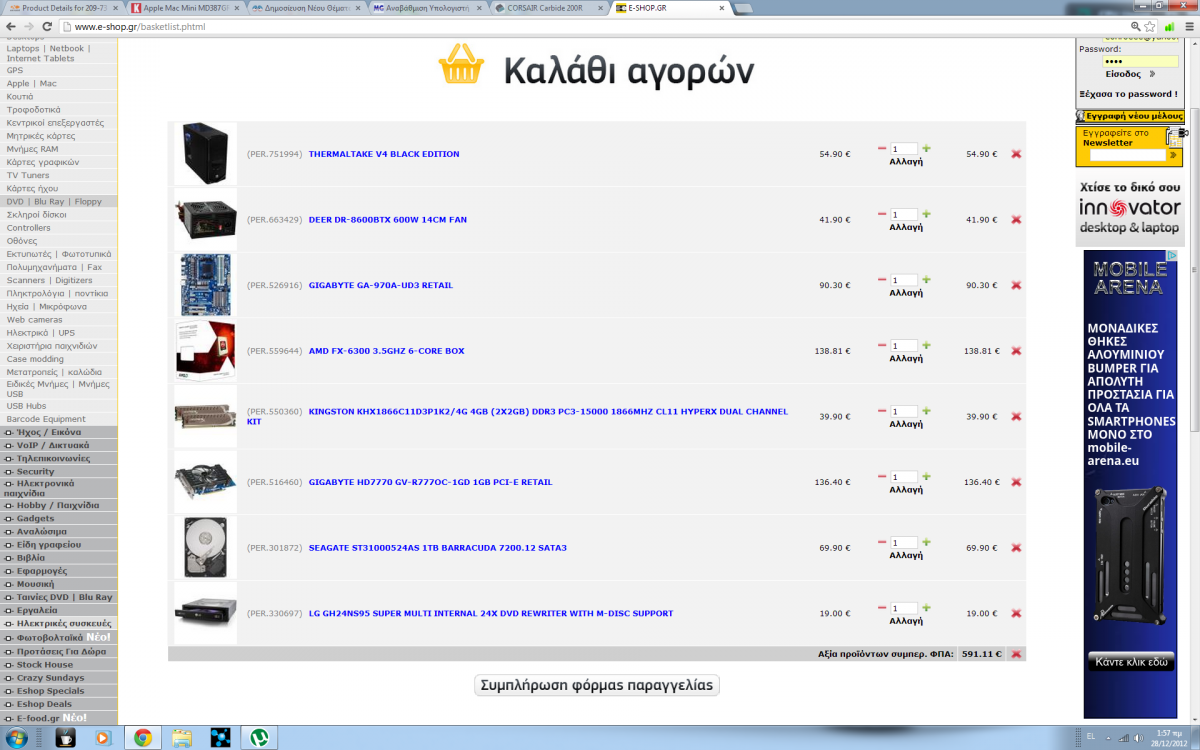Viewport: 1200px width, 750px height.
Task: Go back with browser back arrow
Action: (x=11, y=26)
